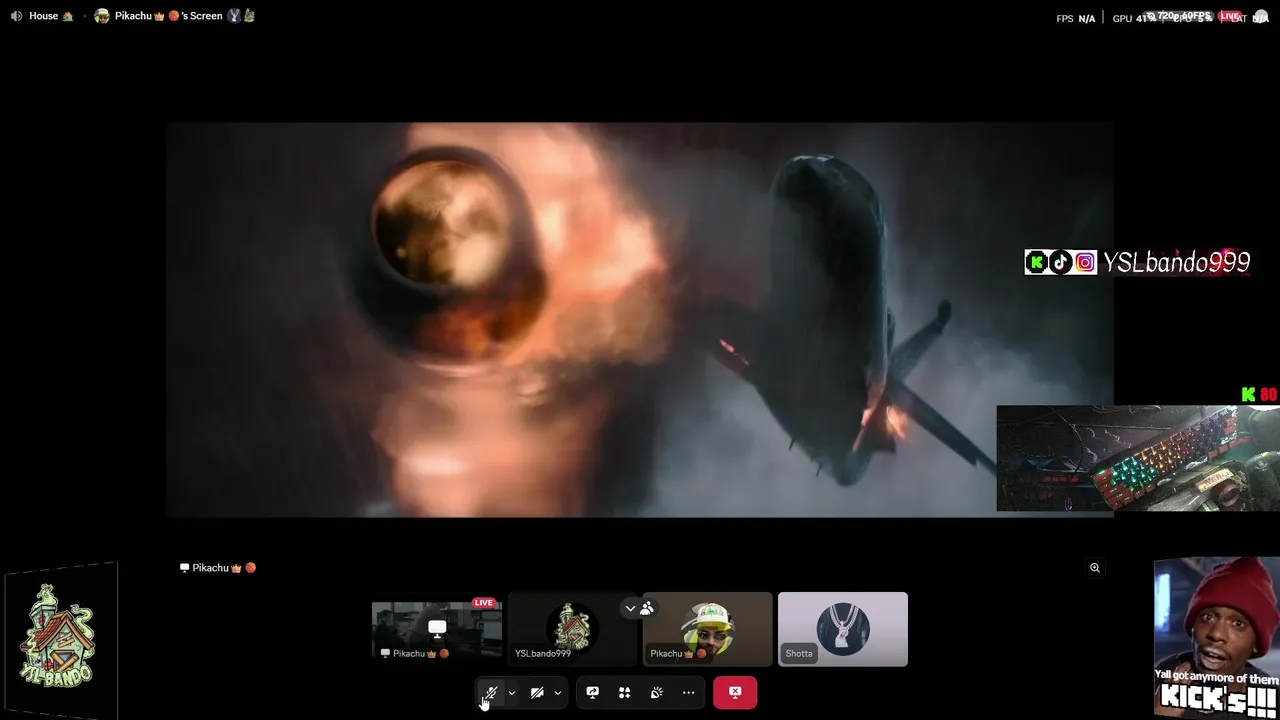
Task: Select the Shotta participant tile
Action: point(843,629)
